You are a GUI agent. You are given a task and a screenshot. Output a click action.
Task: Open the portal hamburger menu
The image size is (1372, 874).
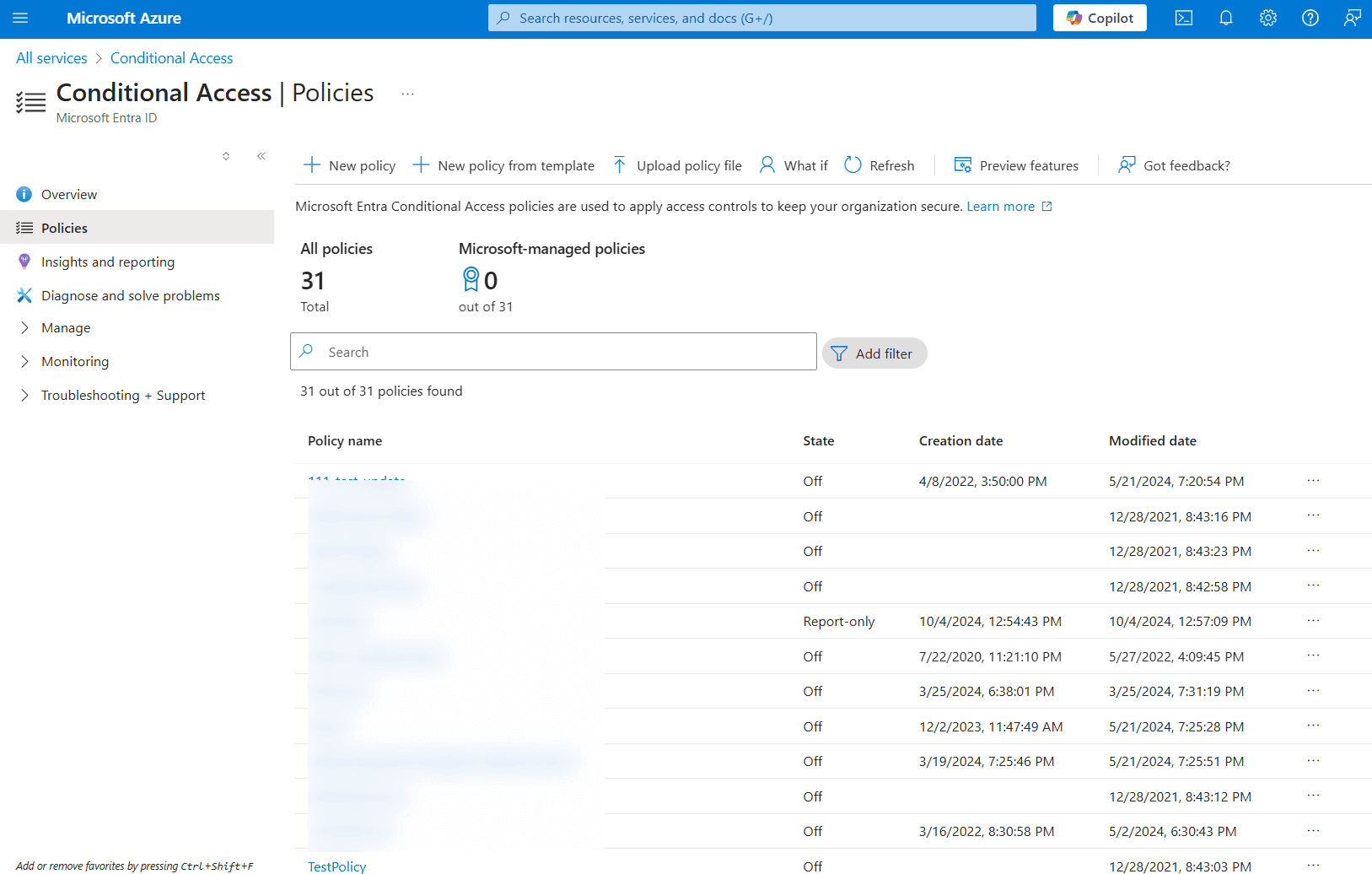(20, 18)
